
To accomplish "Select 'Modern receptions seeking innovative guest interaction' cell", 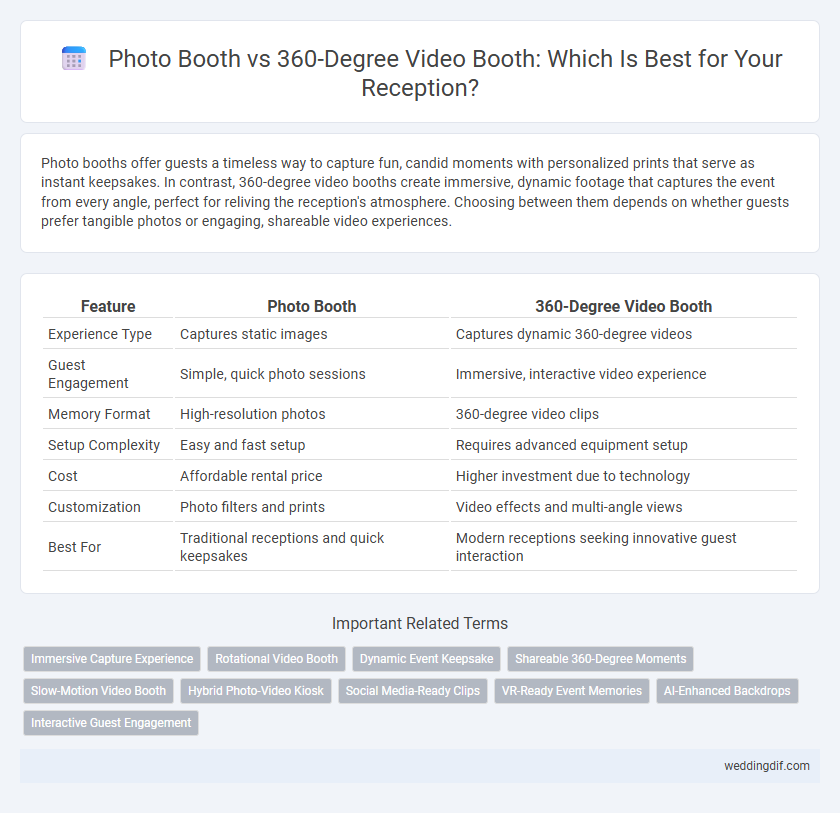I will pyautogui.click(x=624, y=547).
